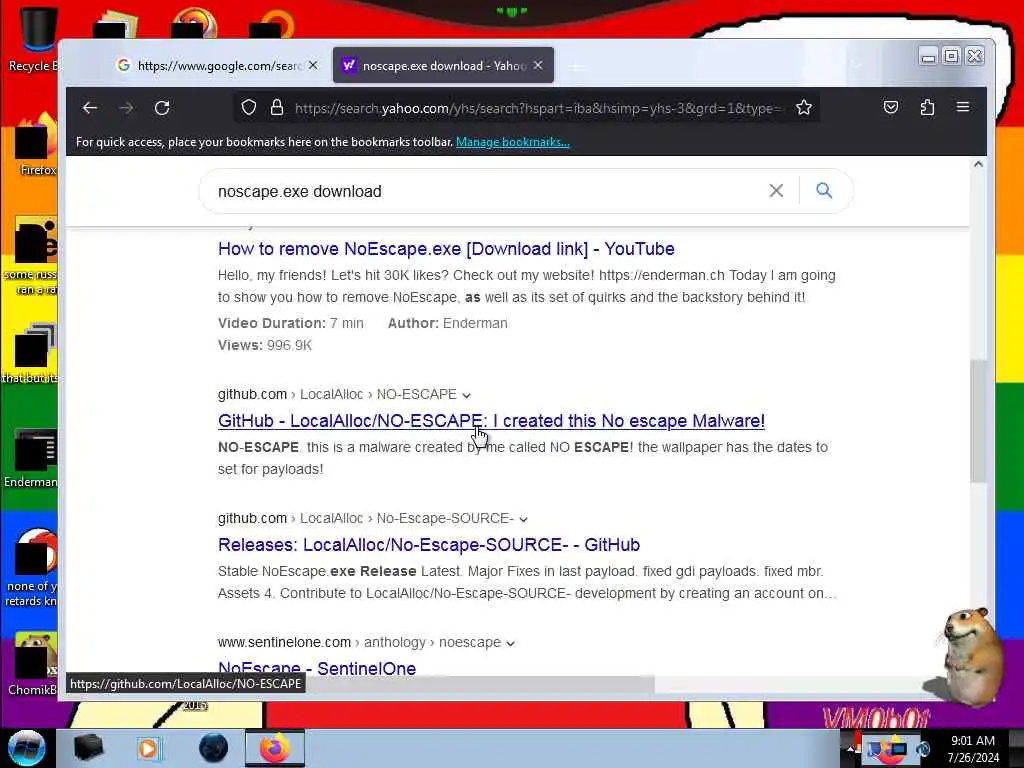Image resolution: width=1024 pixels, height=768 pixels.
Task: Open the tracking protection shield icon
Action: [x=249, y=107]
